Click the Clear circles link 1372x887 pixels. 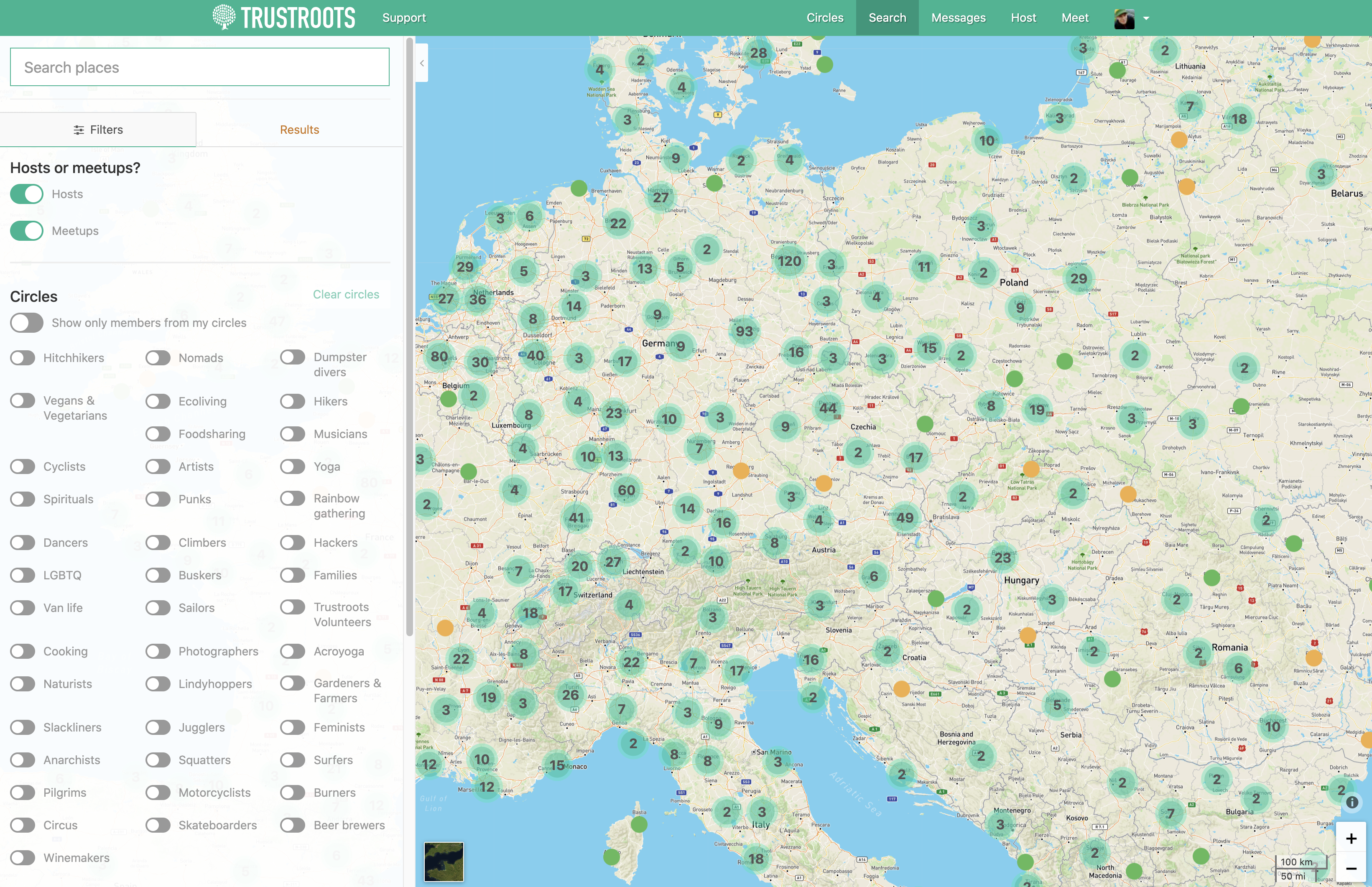pos(346,294)
